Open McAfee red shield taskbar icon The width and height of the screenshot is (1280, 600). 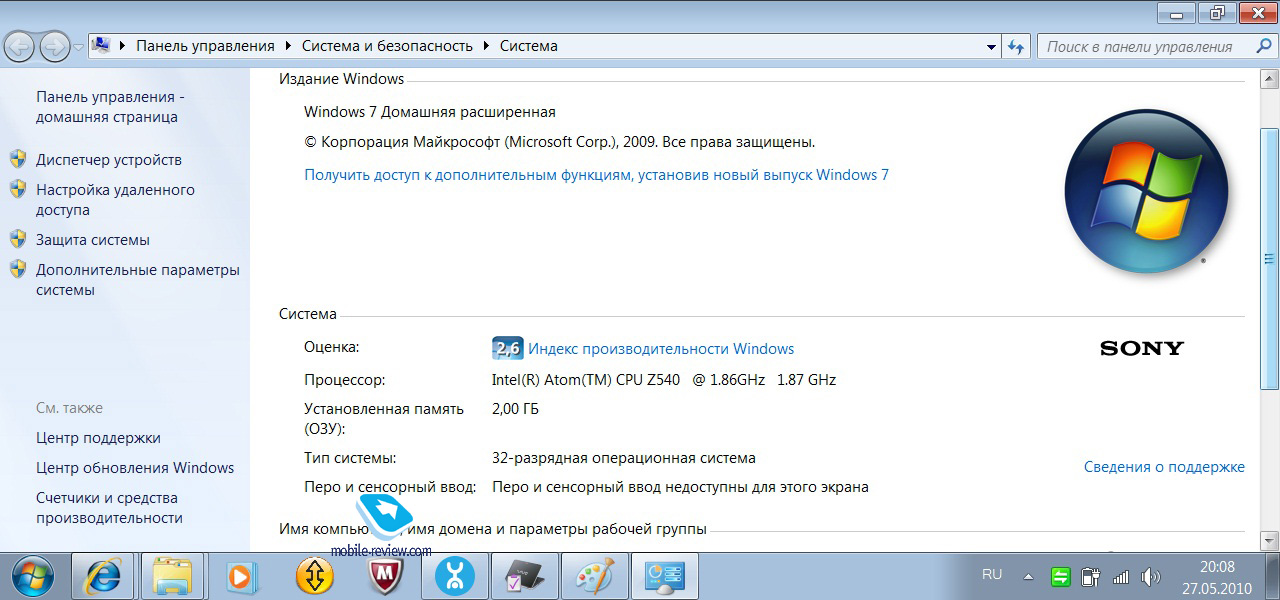tap(386, 576)
